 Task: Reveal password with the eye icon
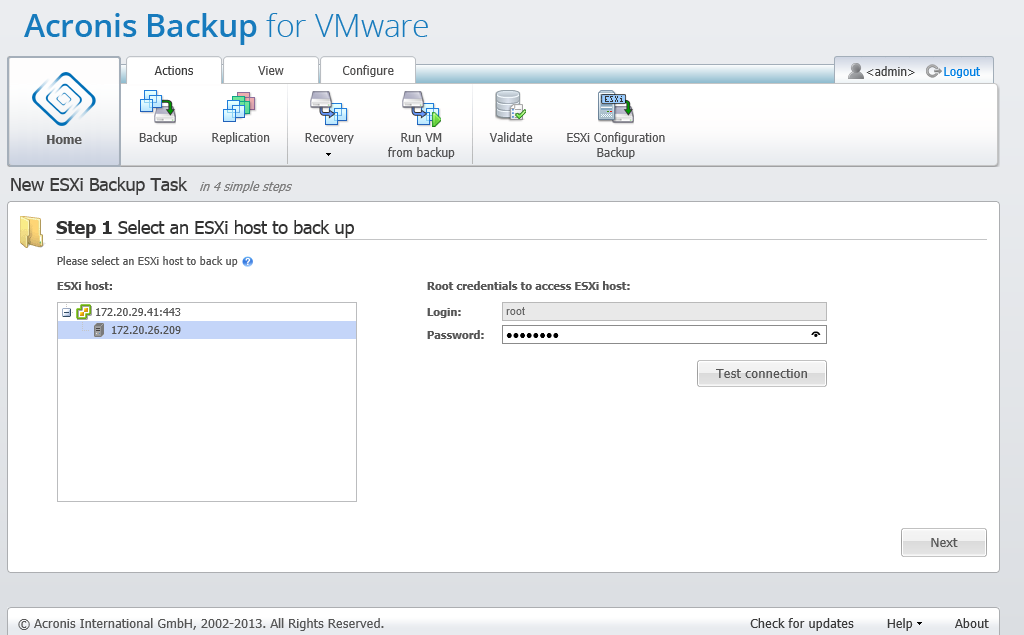point(816,334)
